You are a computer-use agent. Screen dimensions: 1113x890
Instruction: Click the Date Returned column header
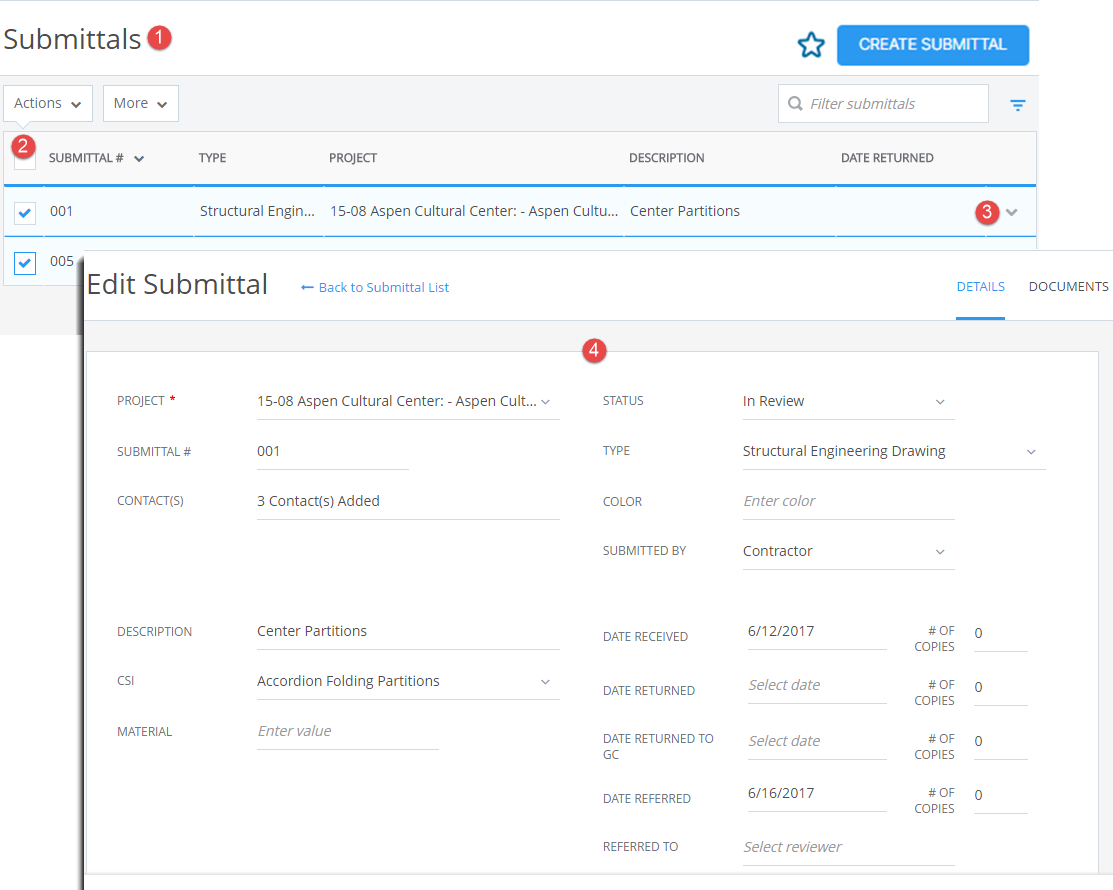coord(887,158)
